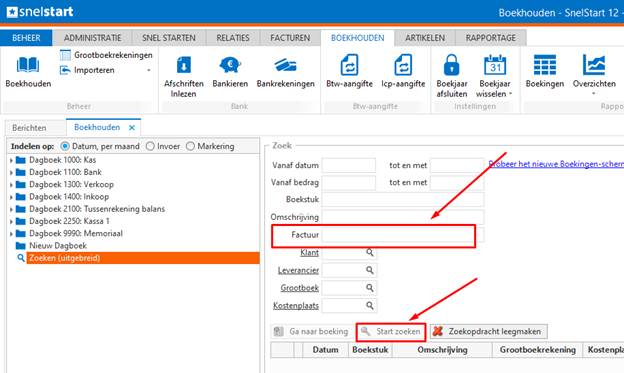Click Boekjaar afsluiten lock icon
This screenshot has width=624, height=373.
click(x=451, y=65)
